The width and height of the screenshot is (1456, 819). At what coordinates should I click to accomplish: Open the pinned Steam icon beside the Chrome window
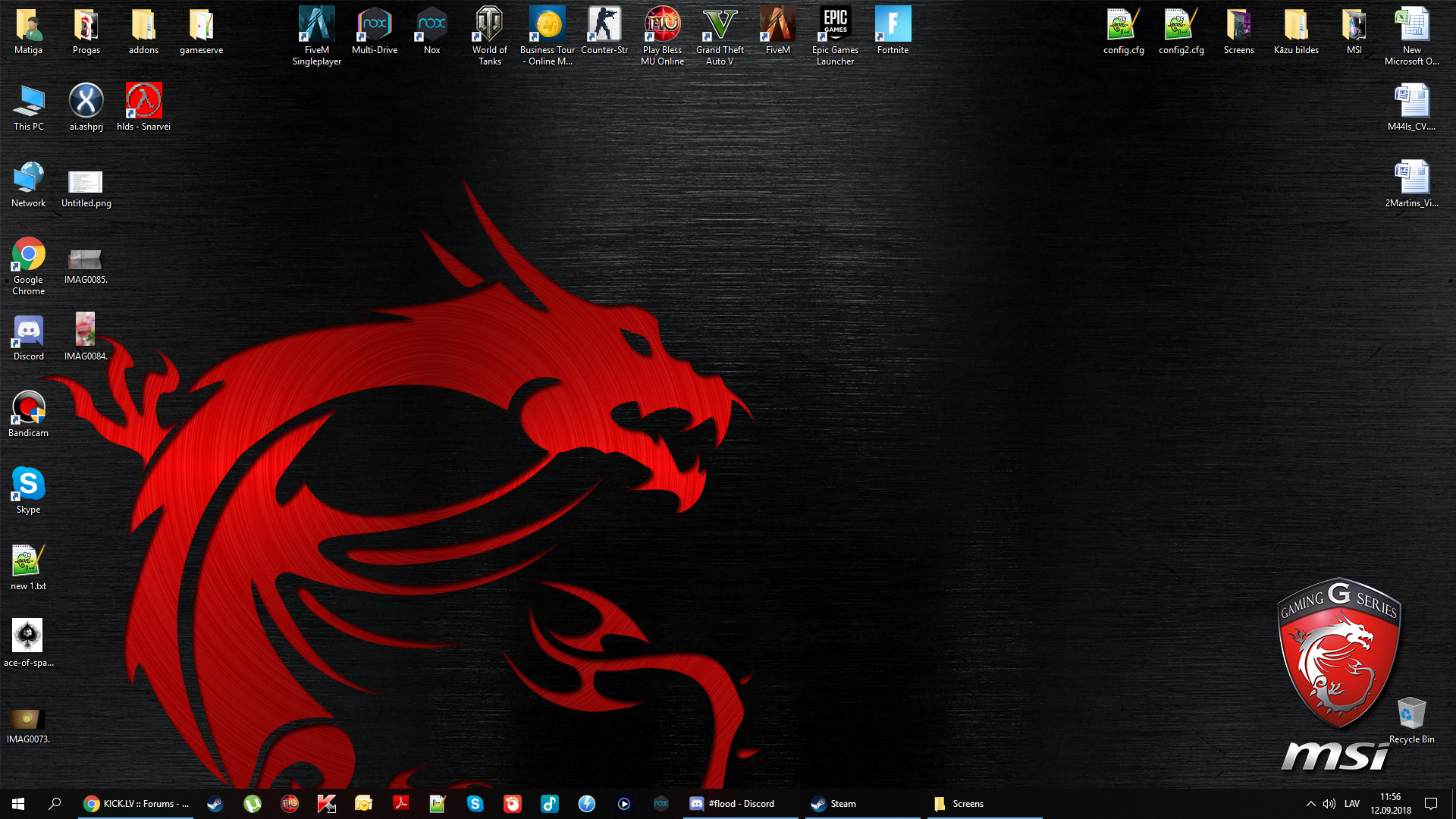pyautogui.click(x=215, y=804)
